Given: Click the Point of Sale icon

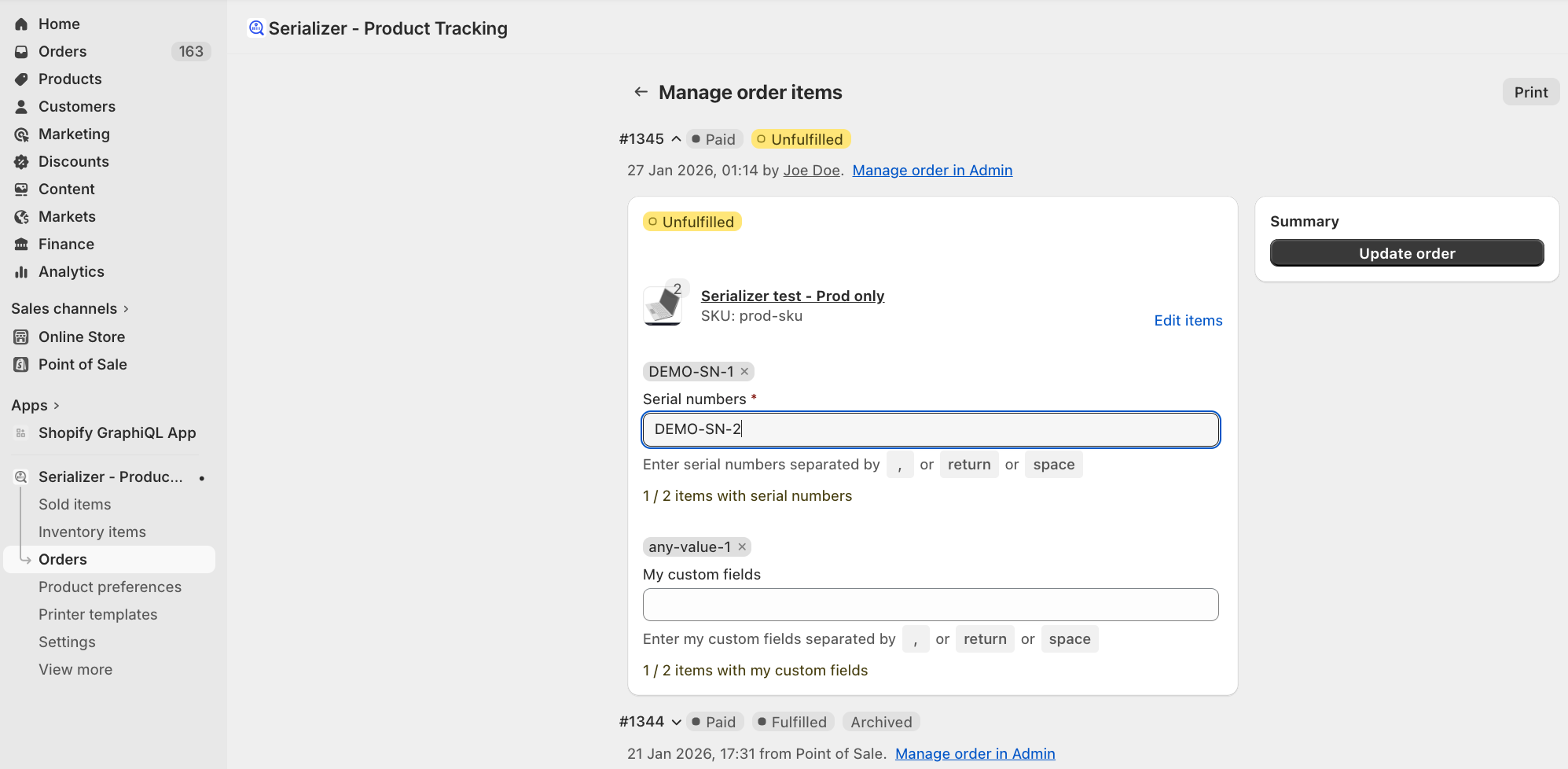Looking at the screenshot, I should pyautogui.click(x=21, y=365).
